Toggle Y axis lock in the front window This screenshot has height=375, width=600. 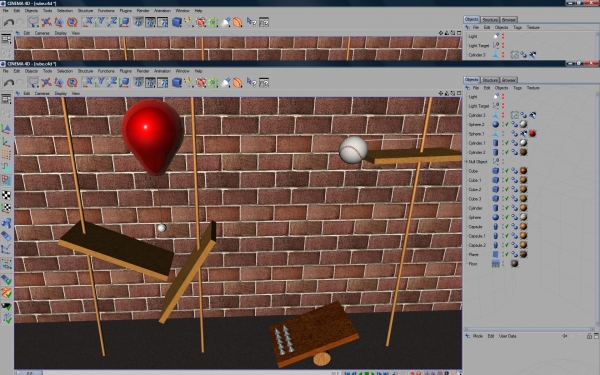[100, 82]
